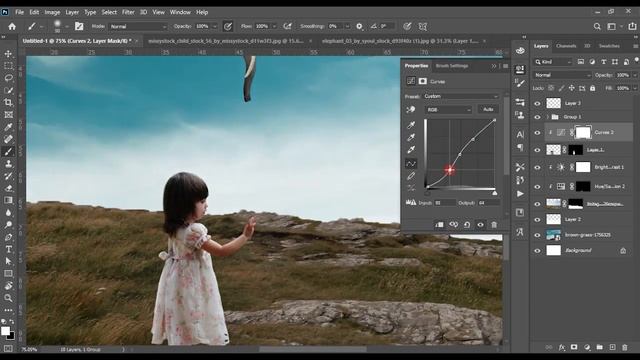Toggle visibility of Curves 2 layer
Viewport: 640px width, 360px height.
tap(537, 133)
